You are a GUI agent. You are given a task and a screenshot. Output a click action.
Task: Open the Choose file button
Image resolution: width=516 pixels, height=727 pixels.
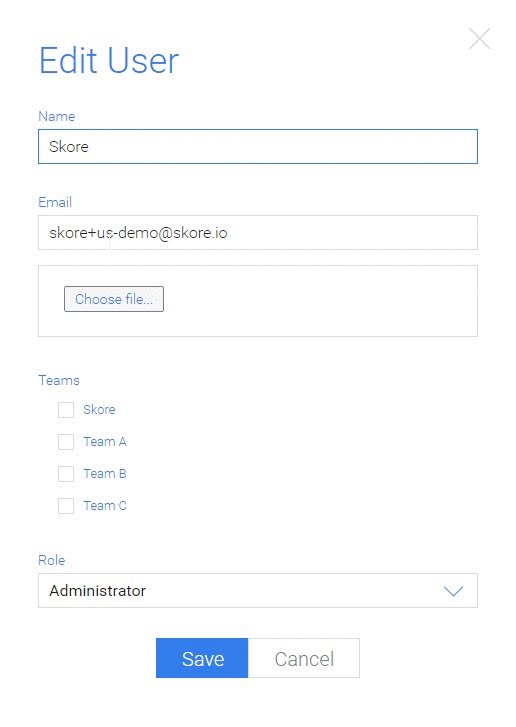click(x=114, y=299)
